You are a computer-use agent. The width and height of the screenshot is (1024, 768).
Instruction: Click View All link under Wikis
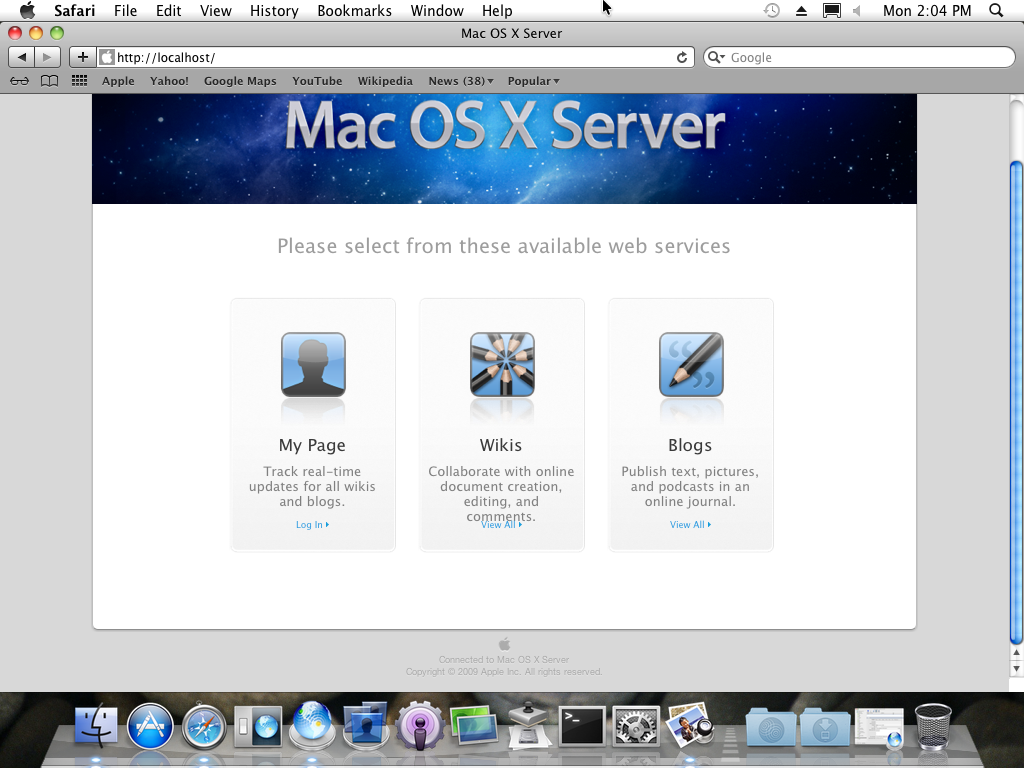pyautogui.click(x=502, y=524)
